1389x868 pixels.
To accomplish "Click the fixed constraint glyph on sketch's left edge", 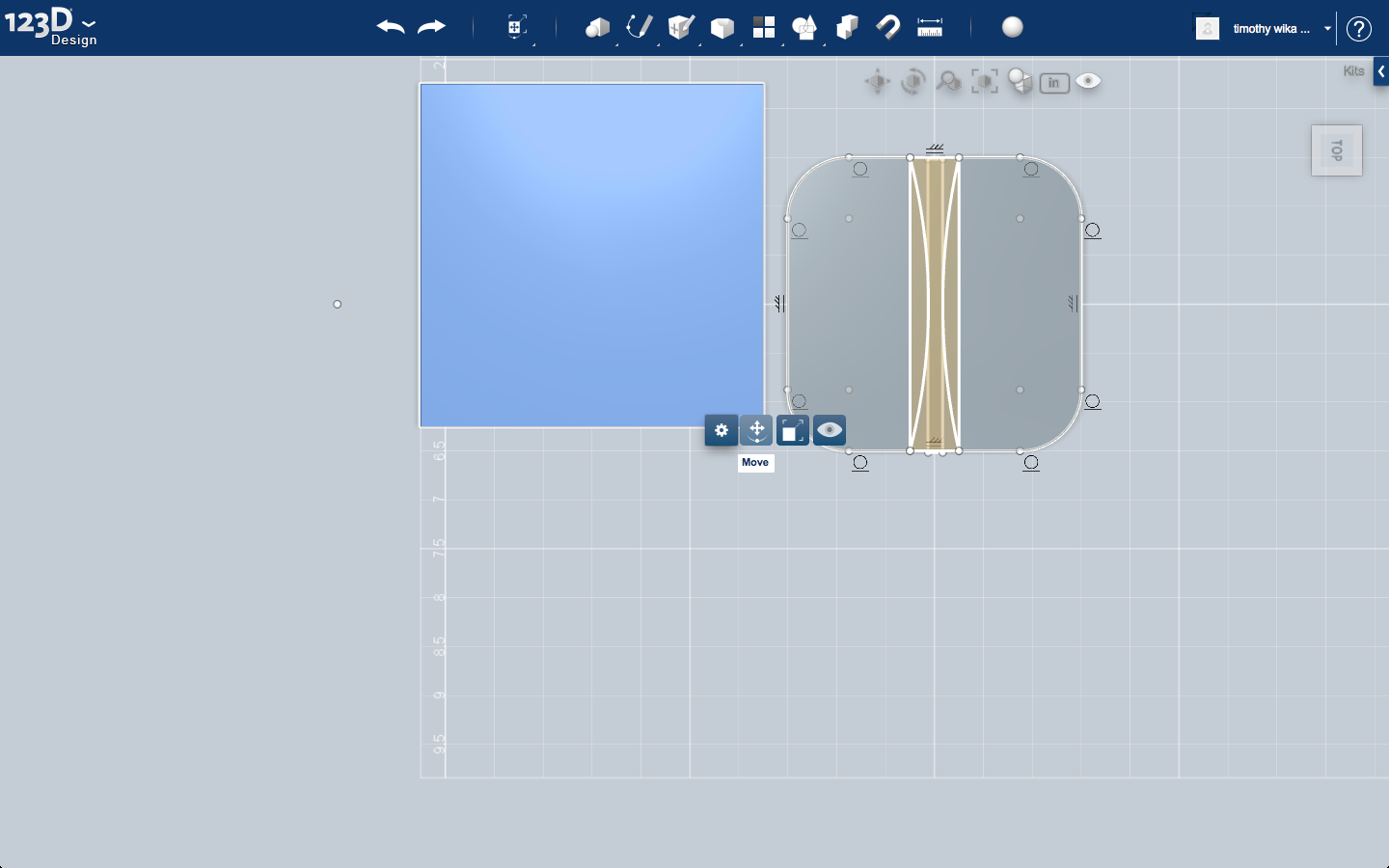I will 779,304.
